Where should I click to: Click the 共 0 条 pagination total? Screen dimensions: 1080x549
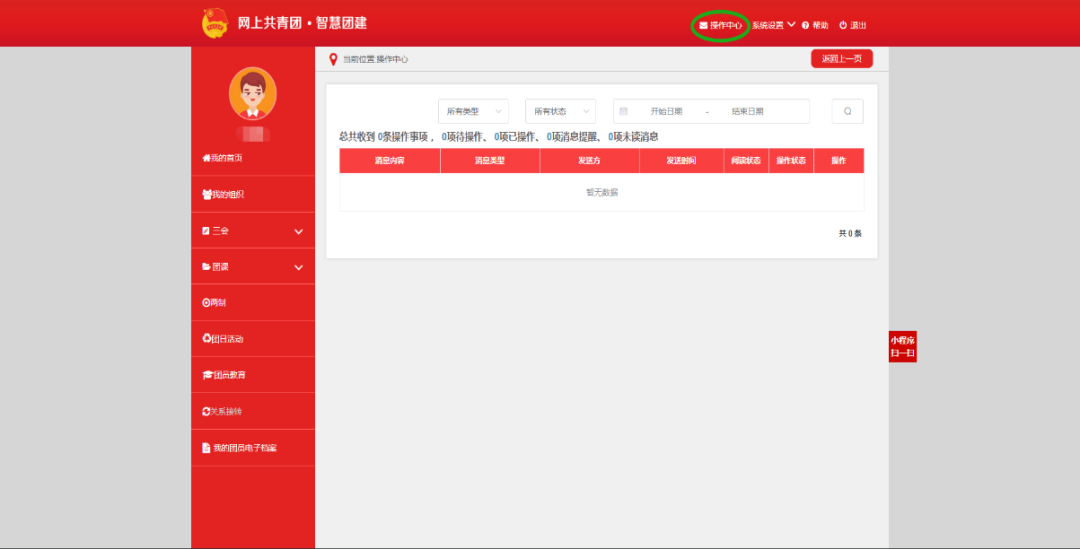850,234
